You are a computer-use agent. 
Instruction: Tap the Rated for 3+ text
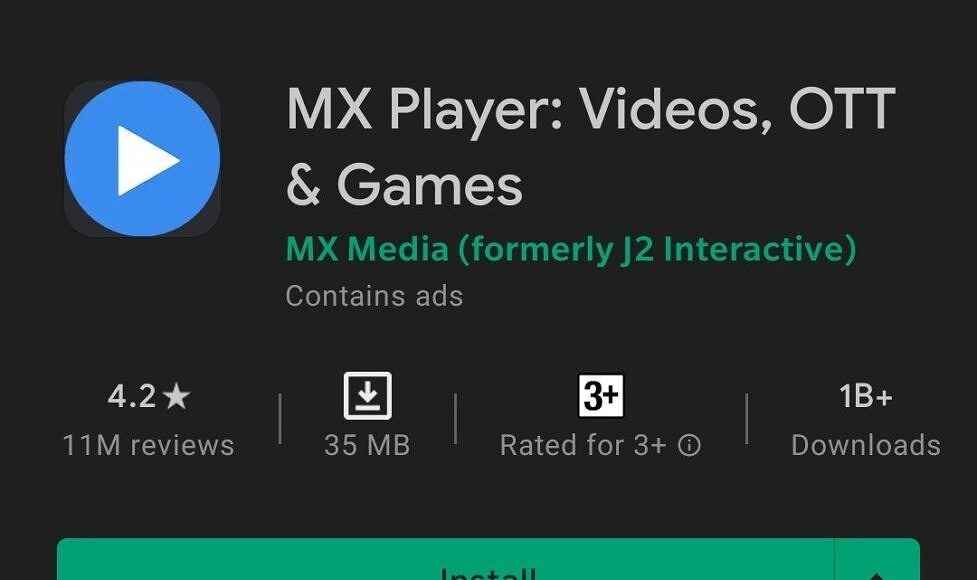pos(583,445)
